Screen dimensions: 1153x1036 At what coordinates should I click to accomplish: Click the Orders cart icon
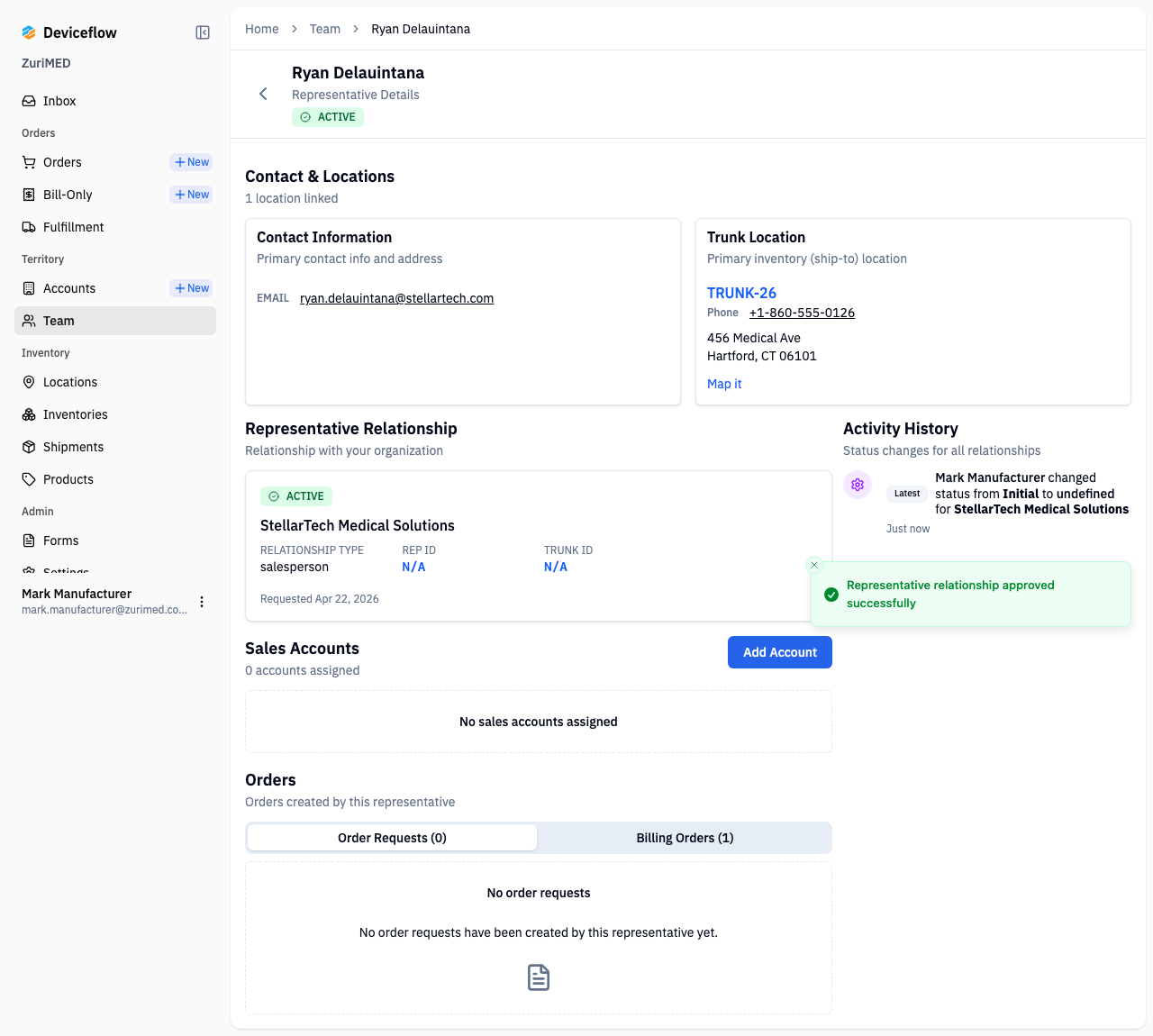(x=29, y=162)
